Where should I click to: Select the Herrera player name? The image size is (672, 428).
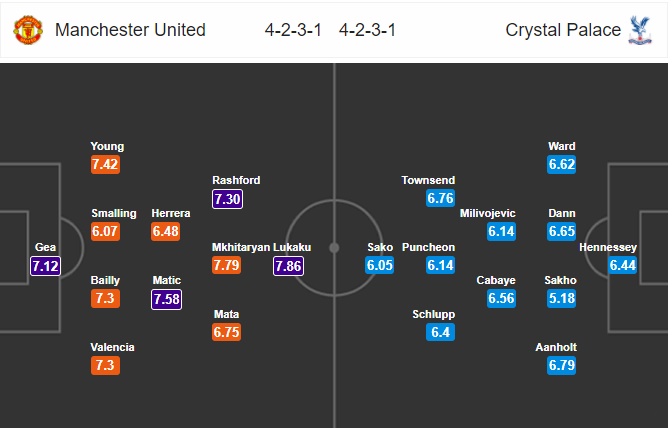170,213
